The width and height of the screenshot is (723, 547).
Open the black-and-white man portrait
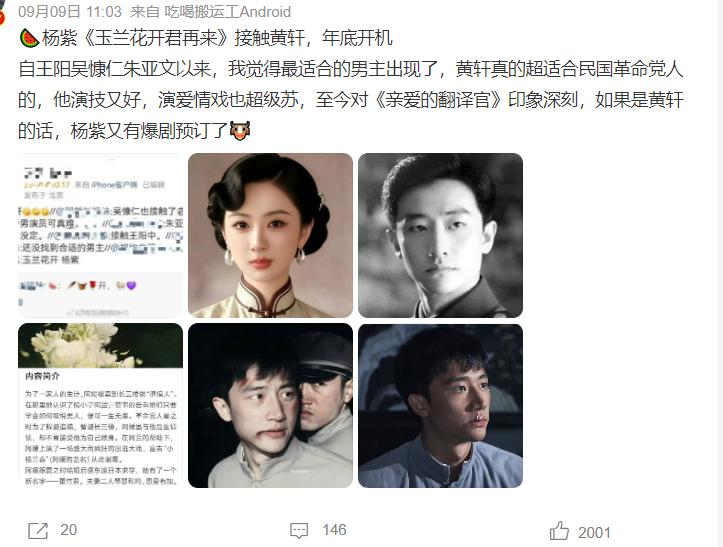click(440, 235)
